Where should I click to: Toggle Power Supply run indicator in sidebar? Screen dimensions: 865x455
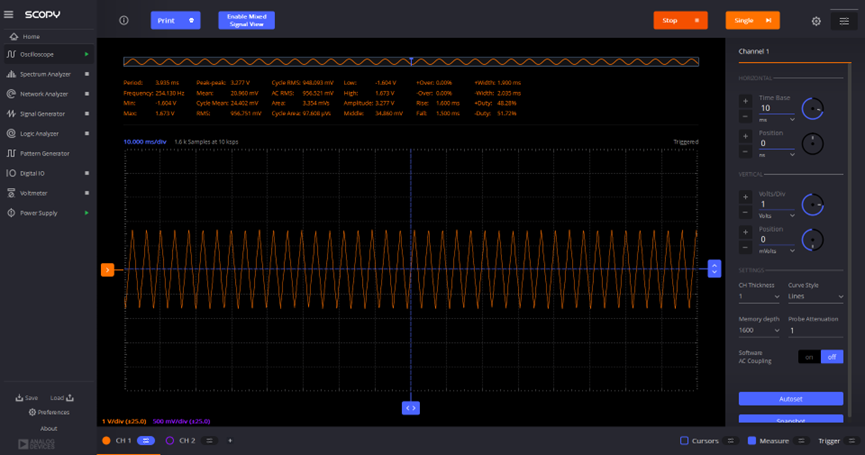pyautogui.click(x=87, y=213)
